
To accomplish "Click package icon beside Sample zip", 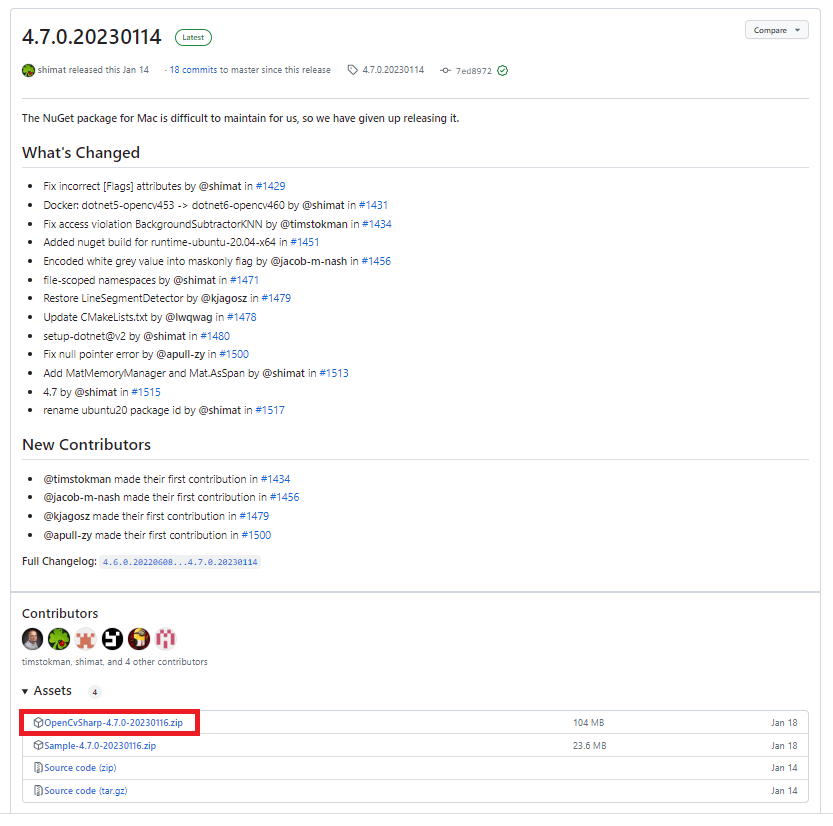I will pyautogui.click(x=38, y=746).
